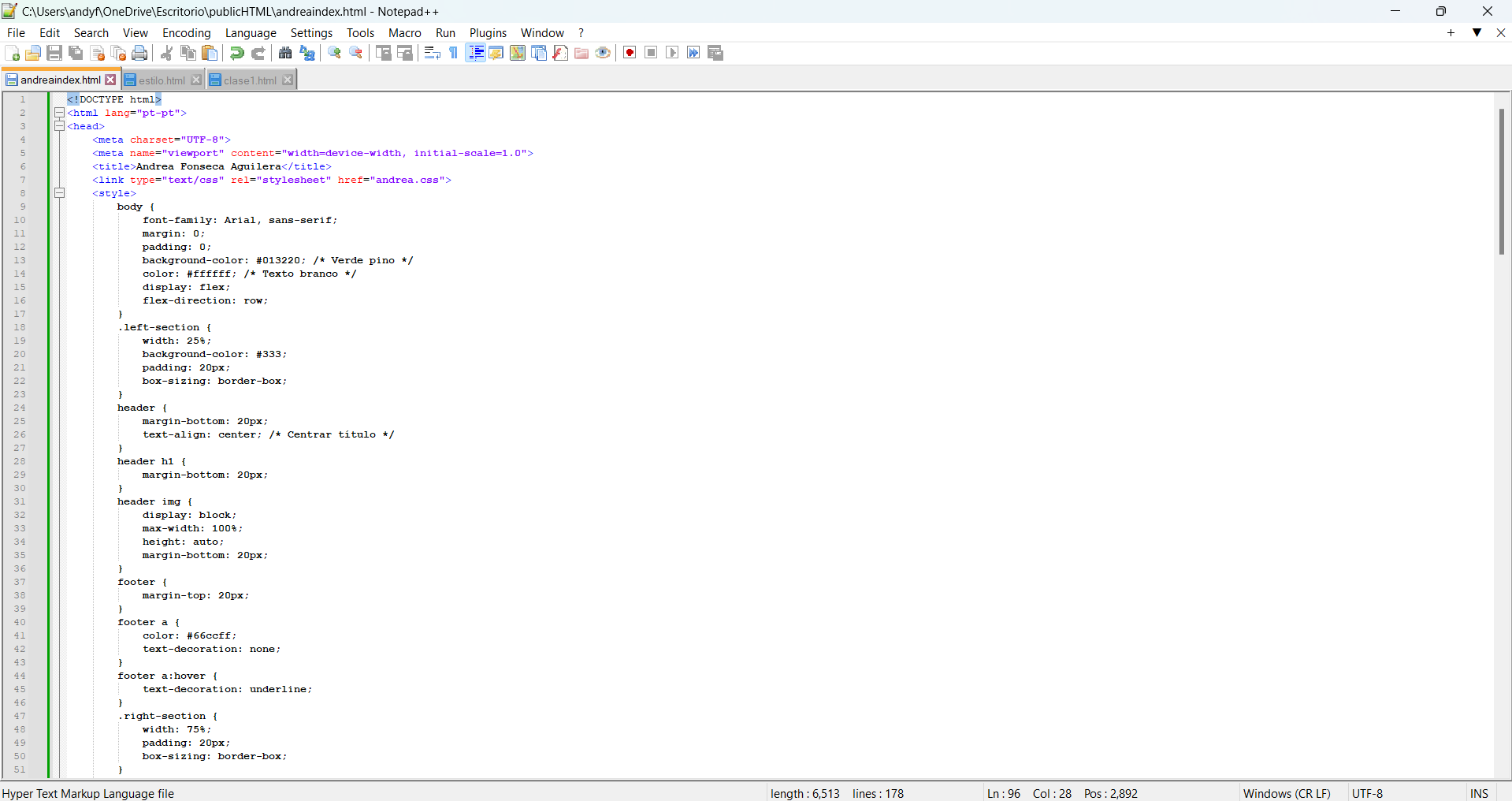Screen dimensions: 1512x801
Task: Open the Language menu
Action: (251, 32)
